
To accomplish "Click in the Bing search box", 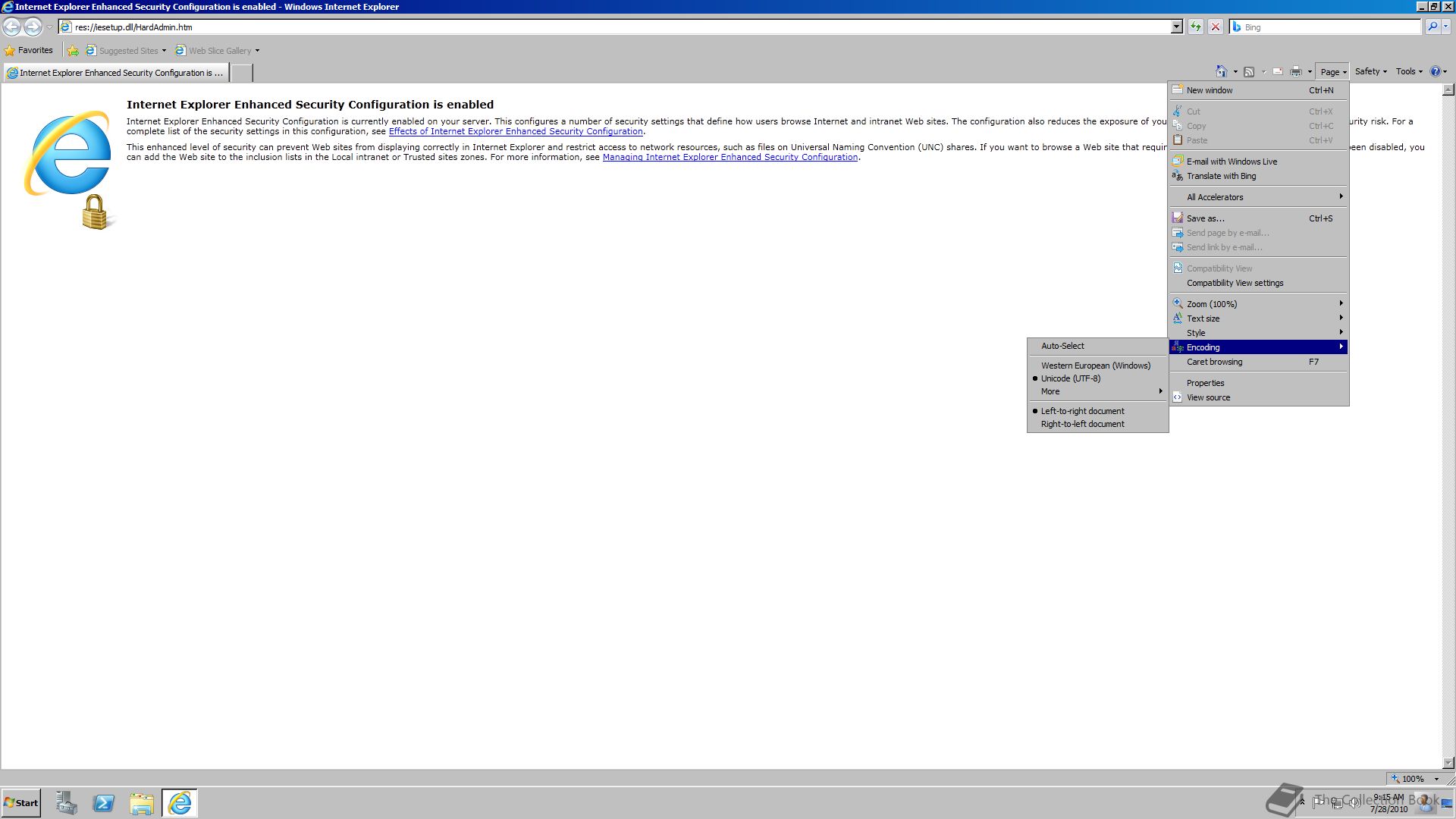I will (x=1325, y=27).
